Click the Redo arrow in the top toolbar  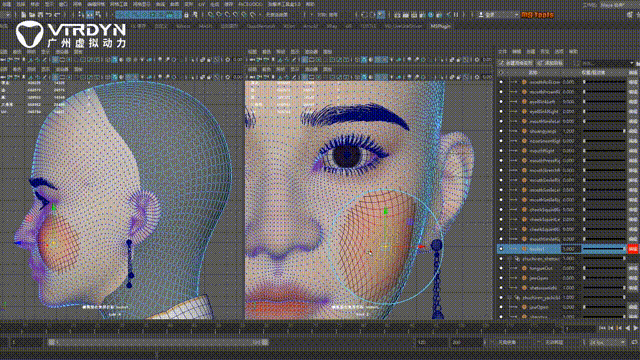(57, 15)
